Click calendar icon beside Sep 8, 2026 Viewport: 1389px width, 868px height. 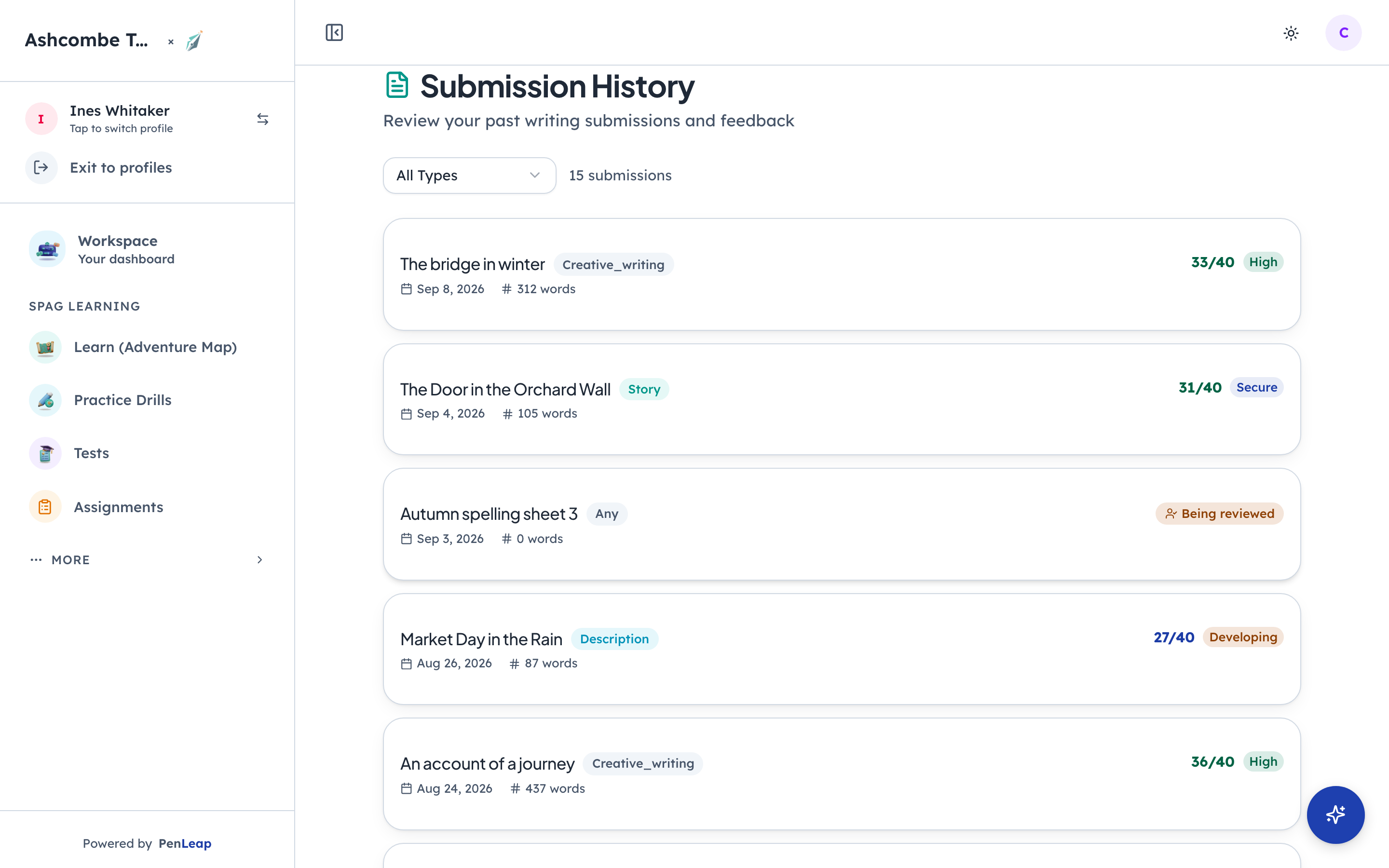tap(407, 289)
